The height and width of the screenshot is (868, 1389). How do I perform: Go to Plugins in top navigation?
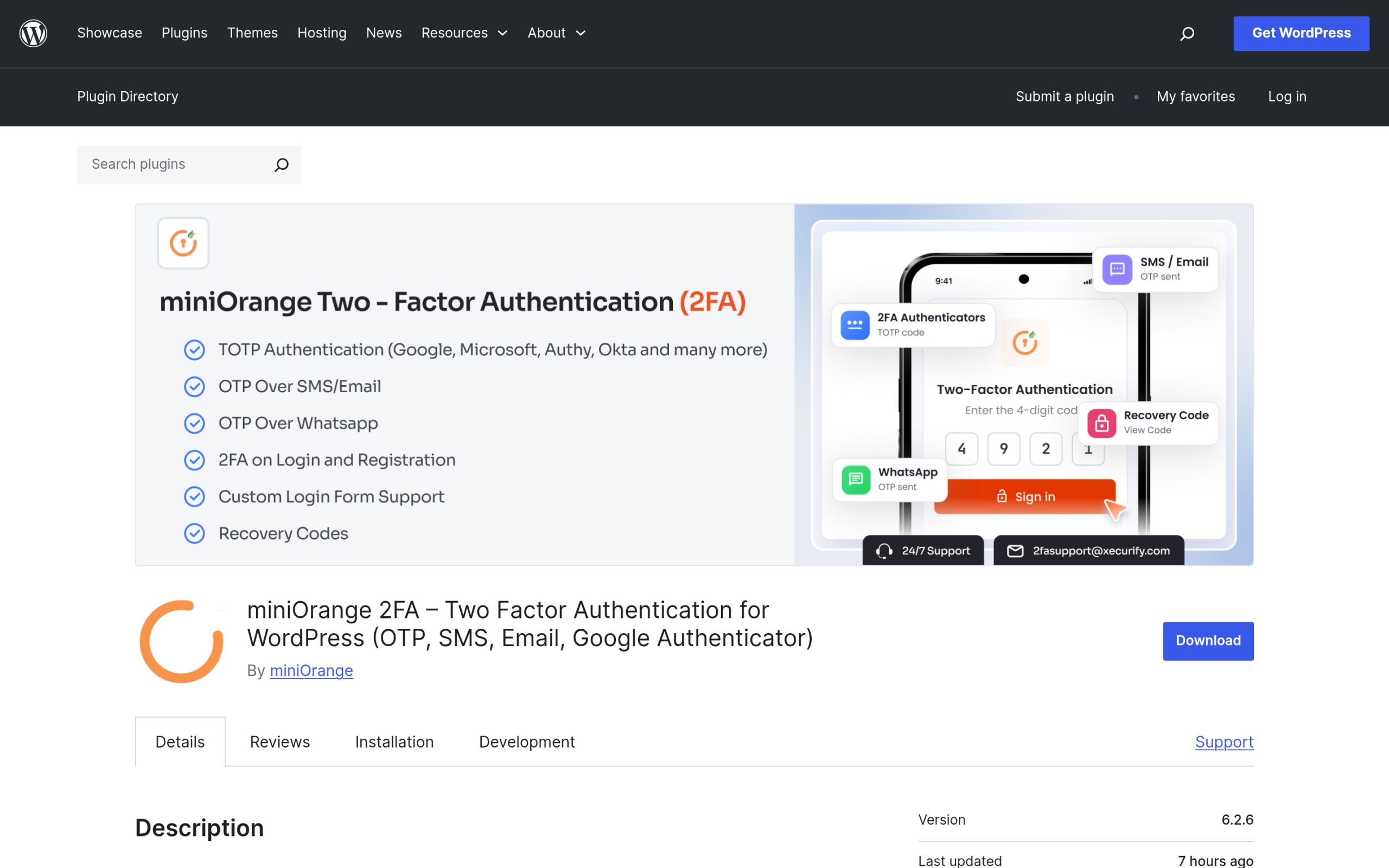click(x=184, y=33)
